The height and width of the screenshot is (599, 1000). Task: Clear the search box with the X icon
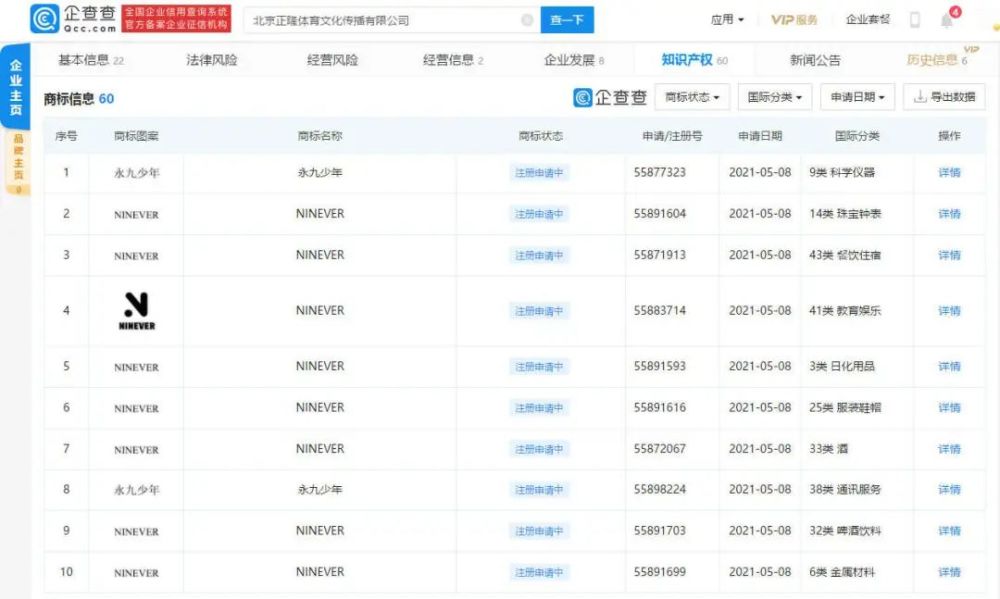click(x=527, y=20)
